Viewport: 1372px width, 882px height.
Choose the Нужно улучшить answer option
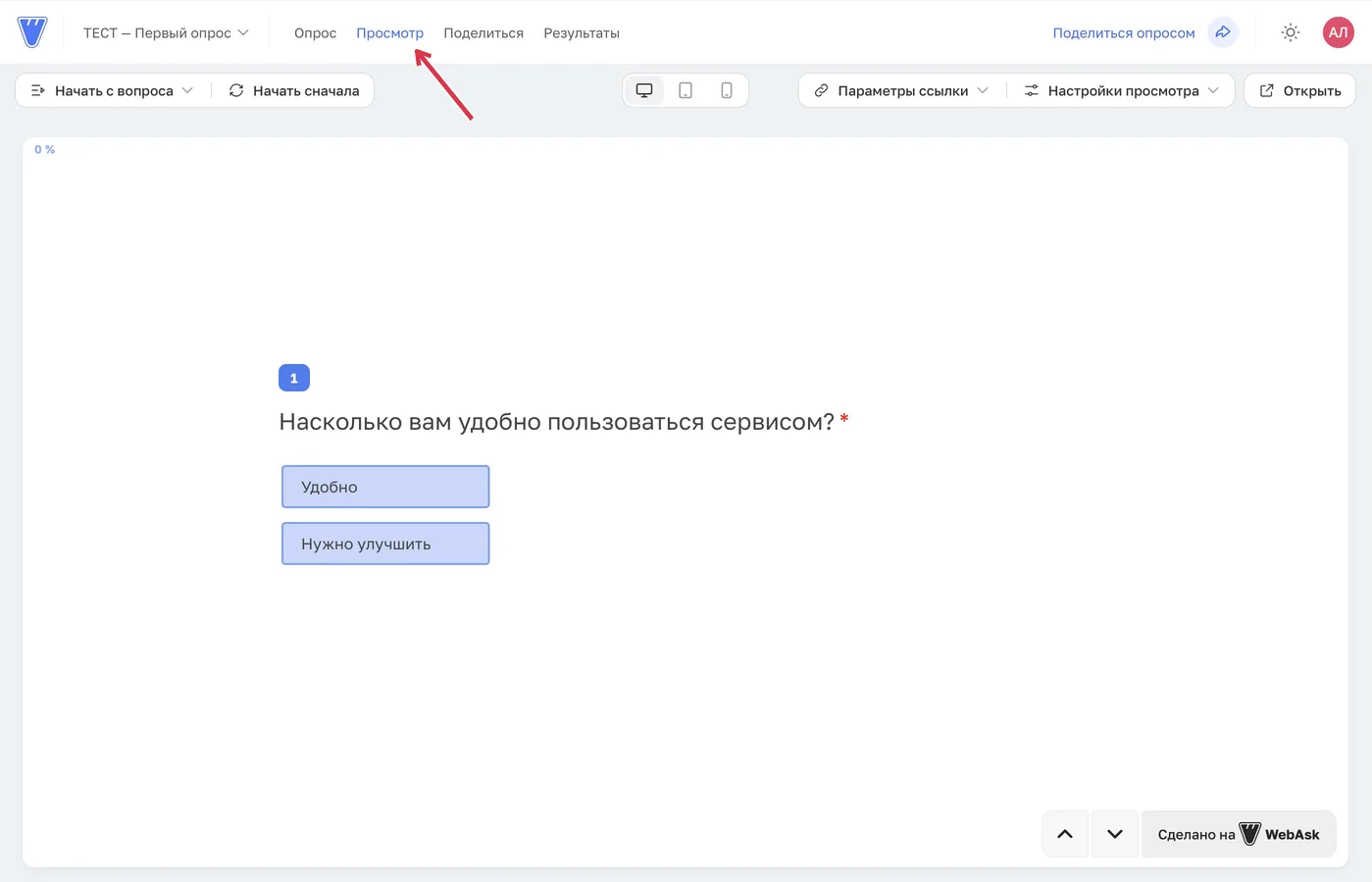click(x=385, y=544)
